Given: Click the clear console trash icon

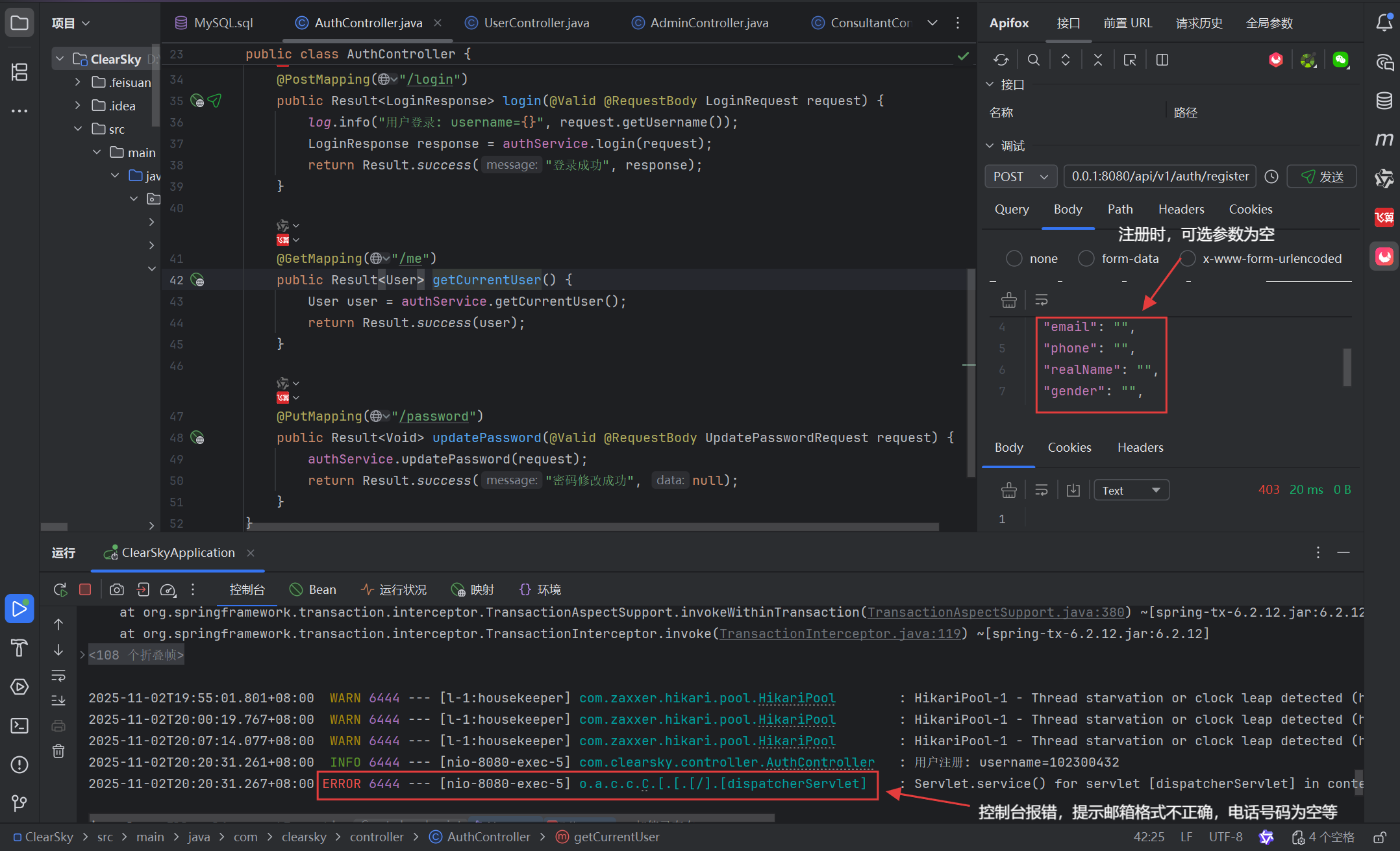Looking at the screenshot, I should pos(58,750).
